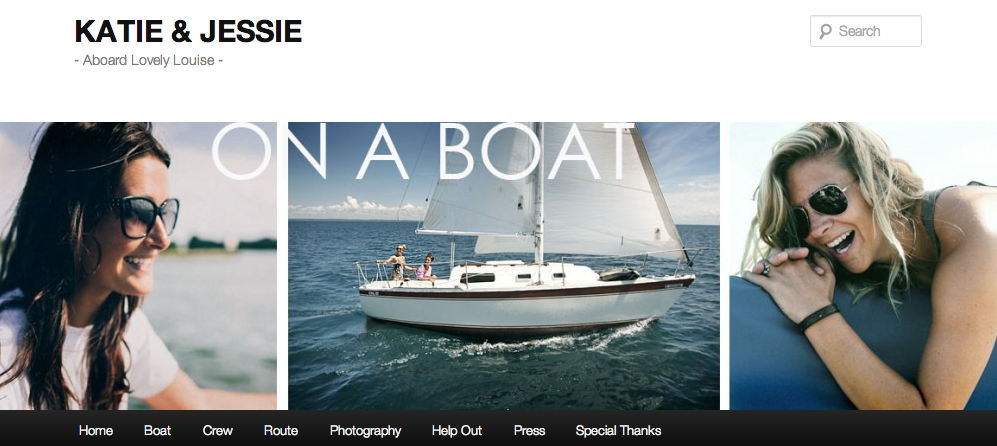Go to the Boat page

157,431
